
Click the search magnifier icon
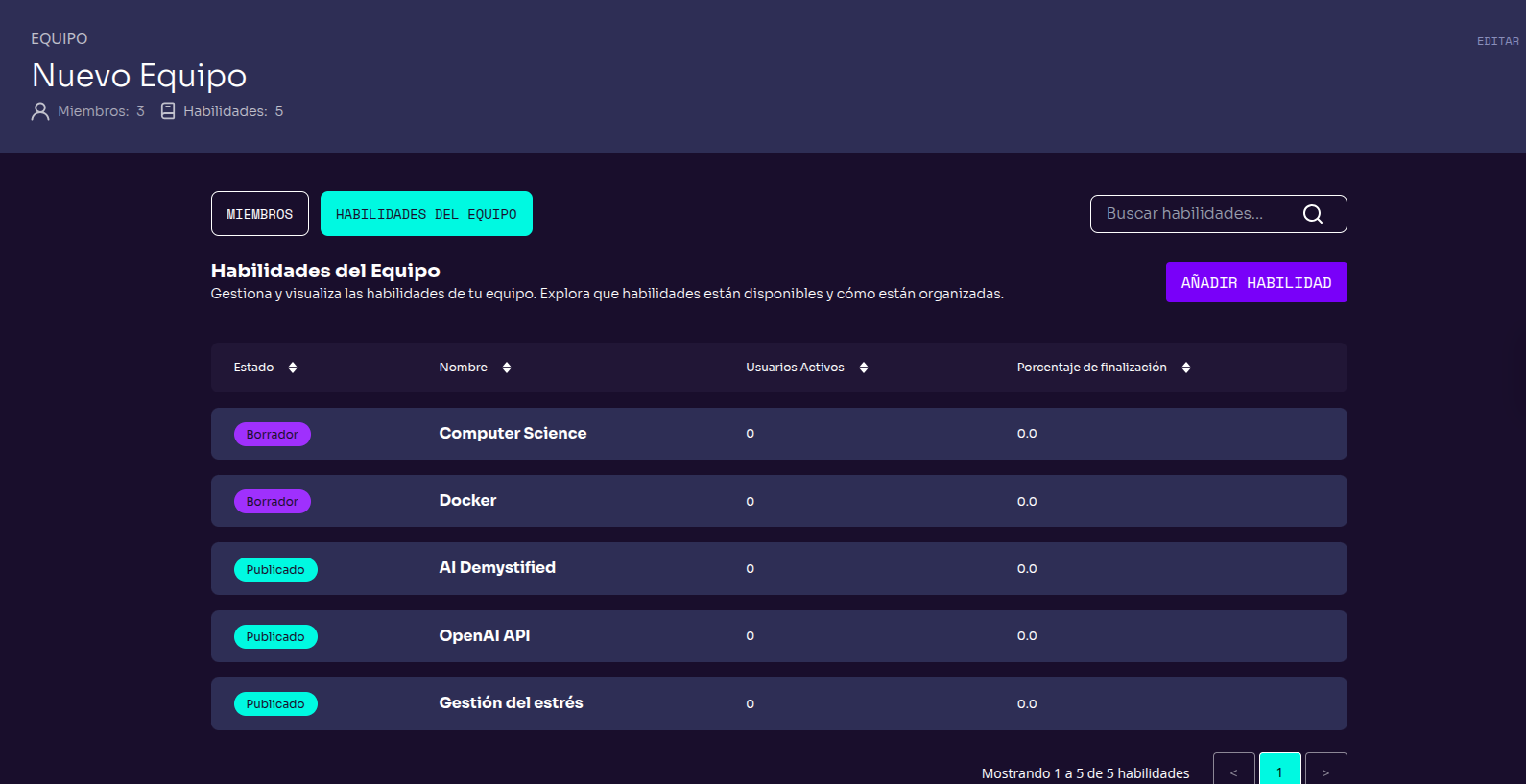tap(1312, 214)
